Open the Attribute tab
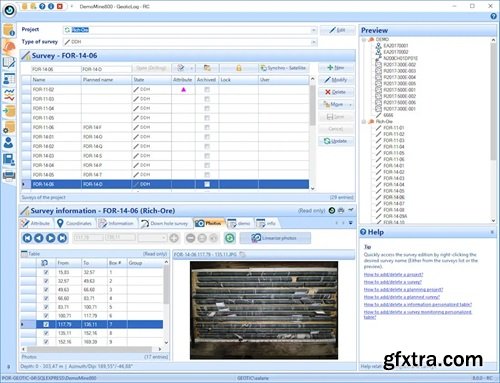 [35, 223]
